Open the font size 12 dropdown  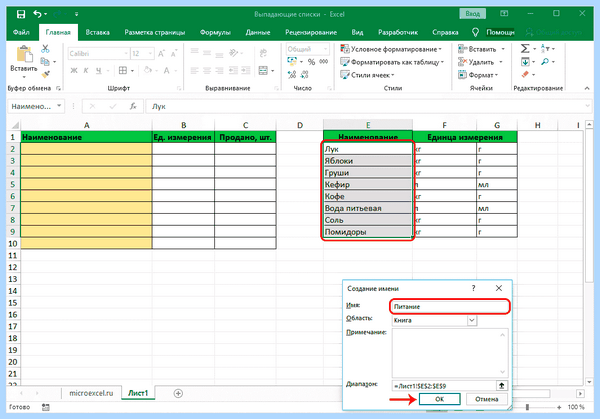pos(150,54)
